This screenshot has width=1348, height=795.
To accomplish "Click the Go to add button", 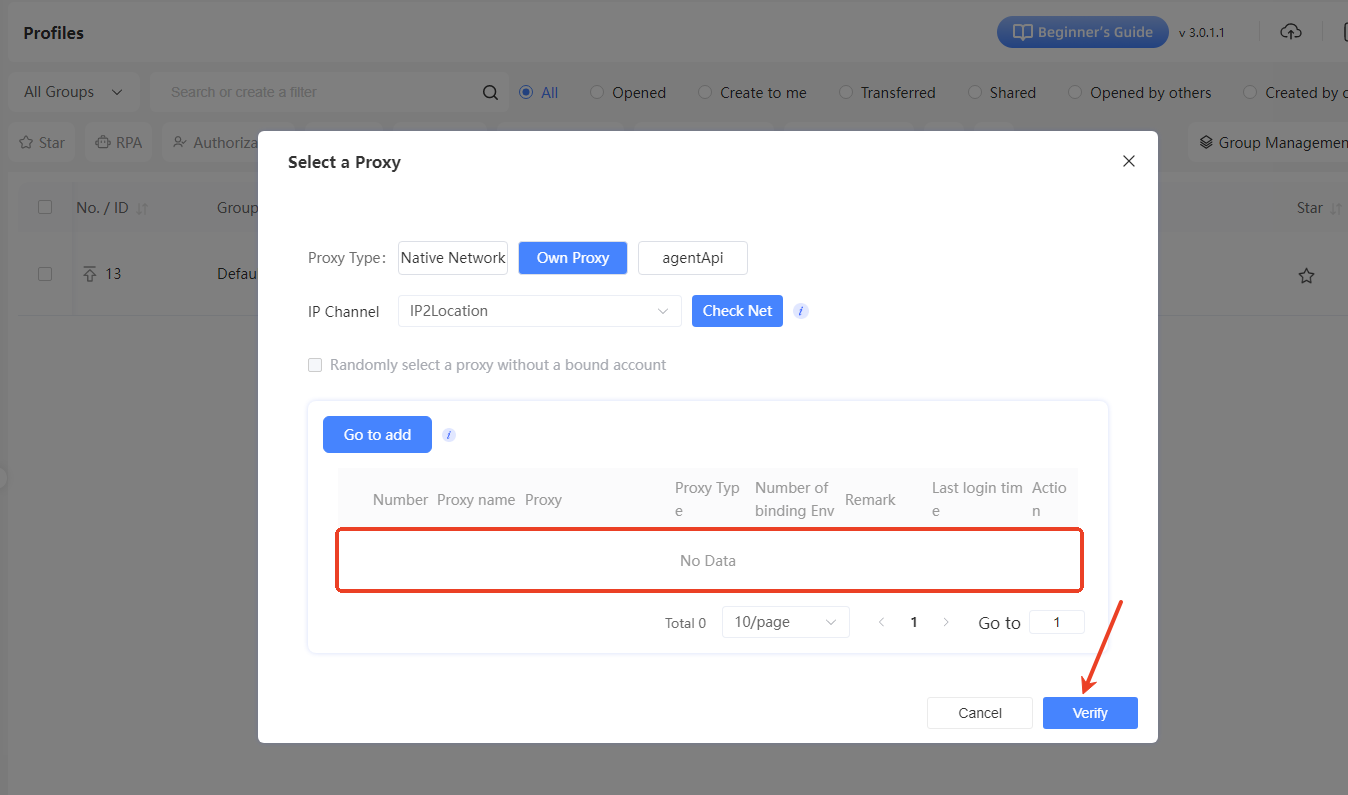I will [377, 435].
